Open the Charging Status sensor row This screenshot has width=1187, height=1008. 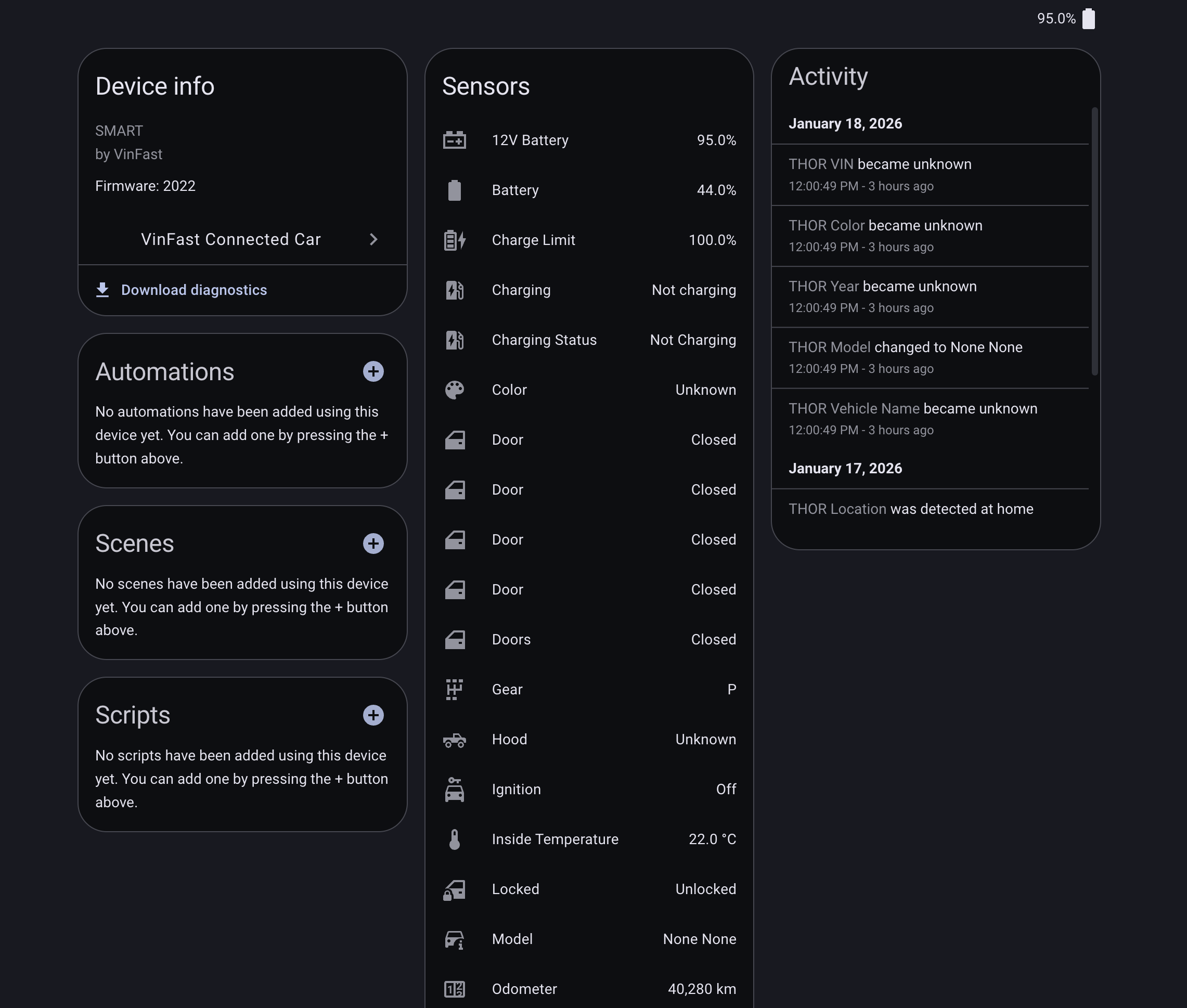[589, 340]
